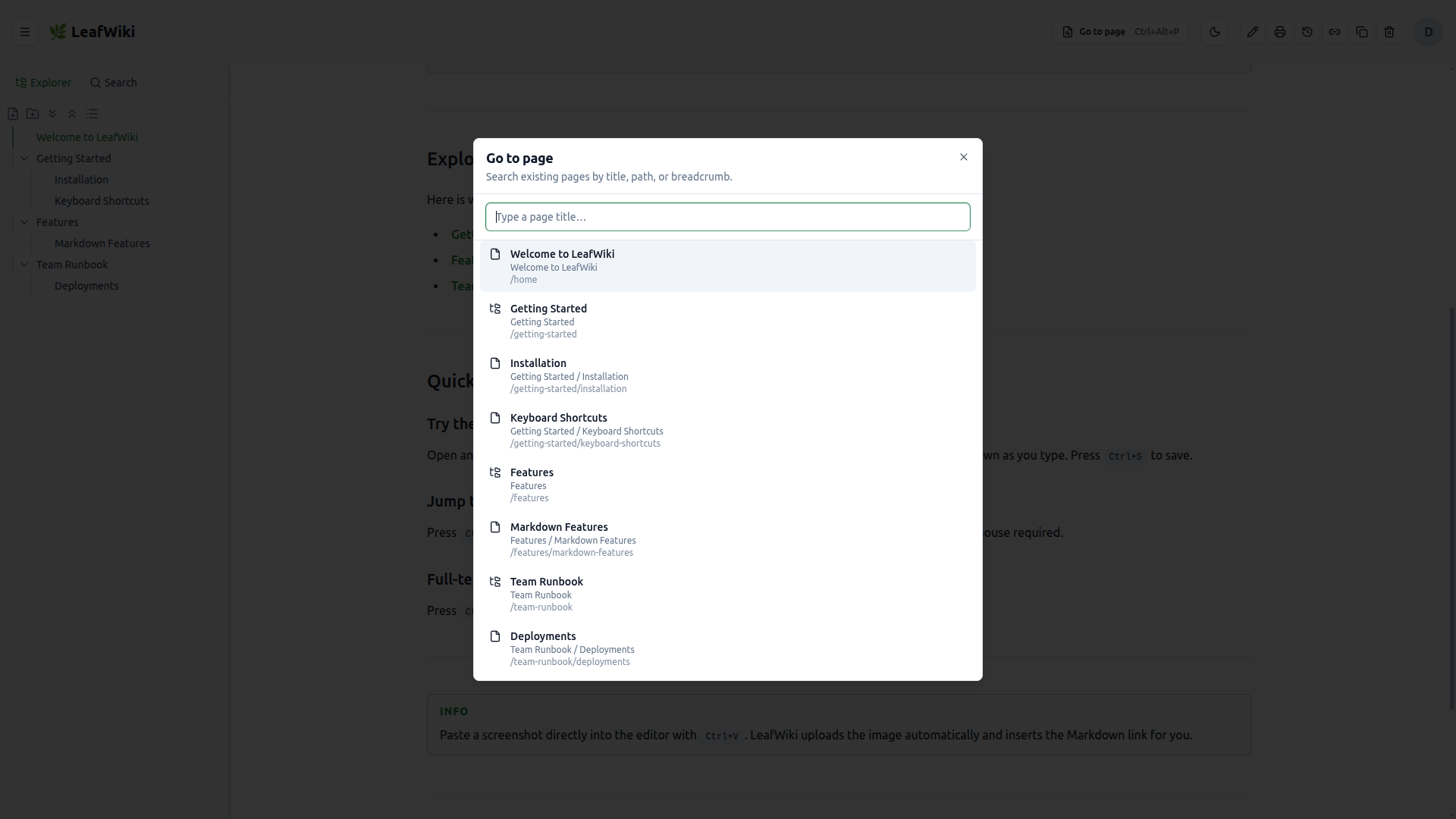The height and width of the screenshot is (819, 1456).
Task: Click the main page vertical scrollbar
Action: (1451, 508)
